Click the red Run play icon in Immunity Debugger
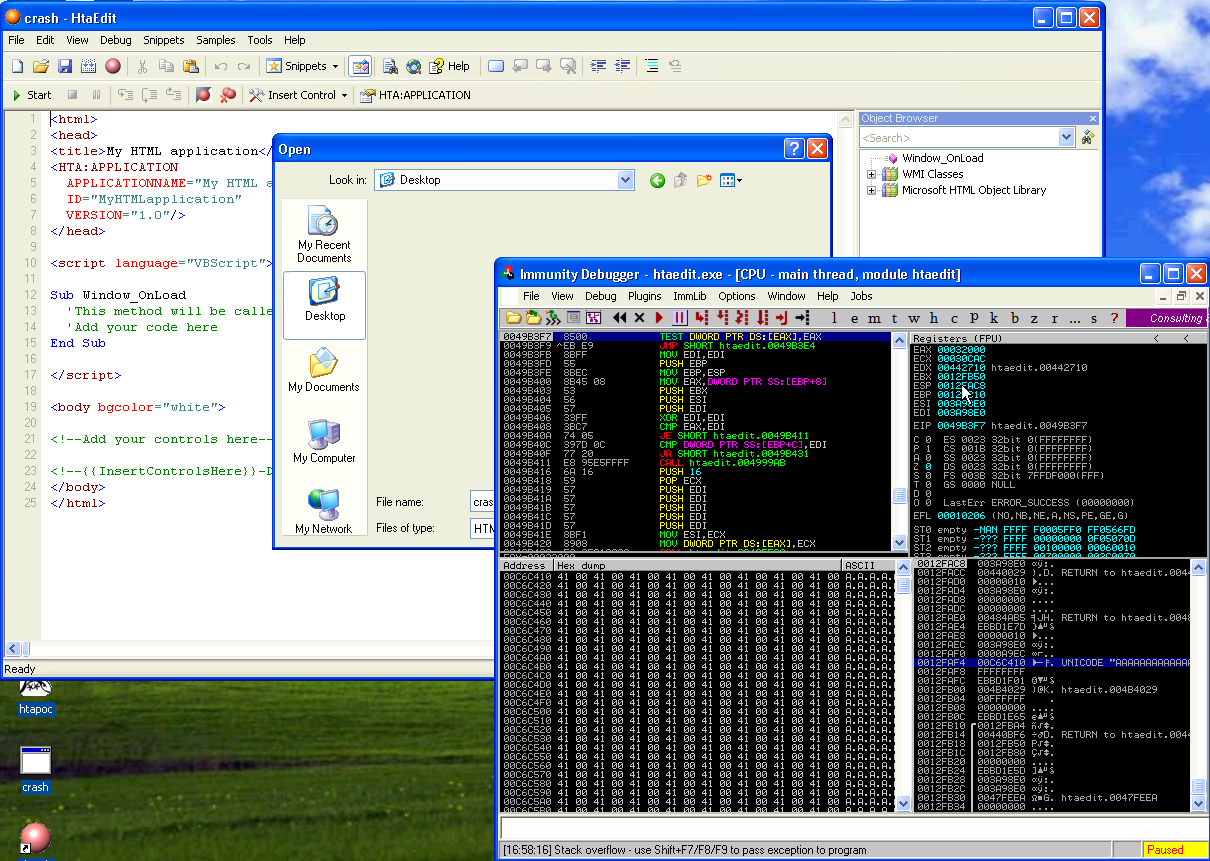The width and height of the screenshot is (1210, 861). (660, 318)
